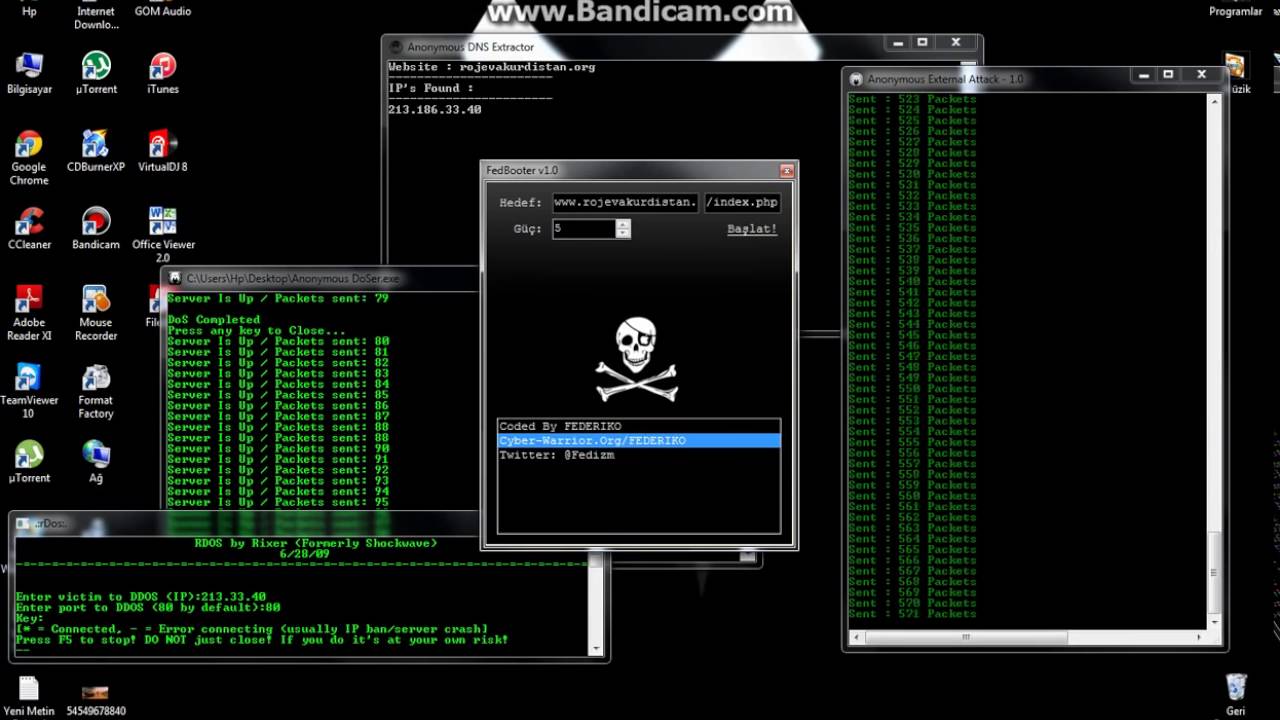Click the rDos console window title icon
This screenshot has width=1280, height=720.
(x=24, y=524)
